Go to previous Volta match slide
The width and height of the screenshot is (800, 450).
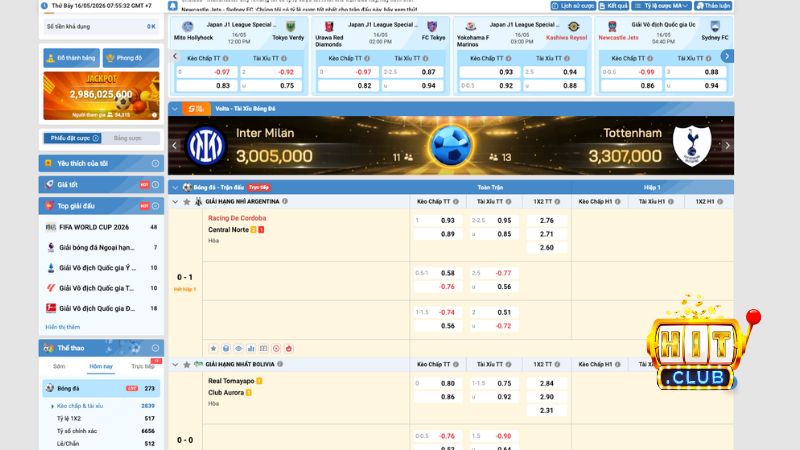click(x=174, y=145)
